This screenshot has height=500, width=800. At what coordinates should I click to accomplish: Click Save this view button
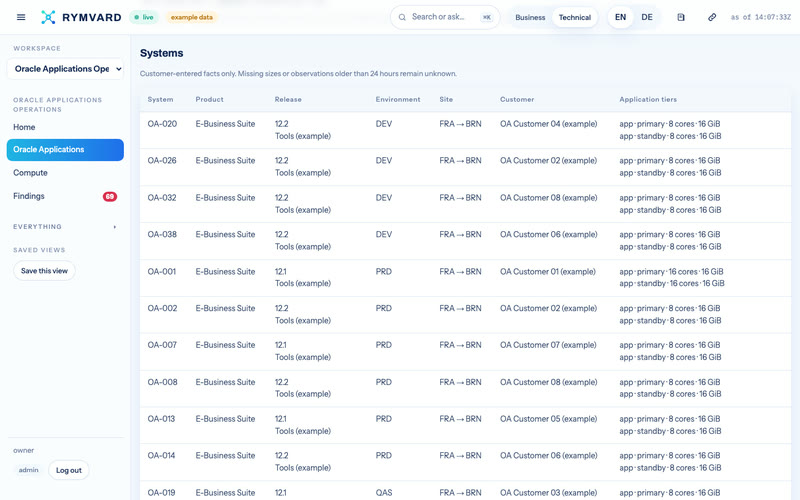click(x=44, y=271)
